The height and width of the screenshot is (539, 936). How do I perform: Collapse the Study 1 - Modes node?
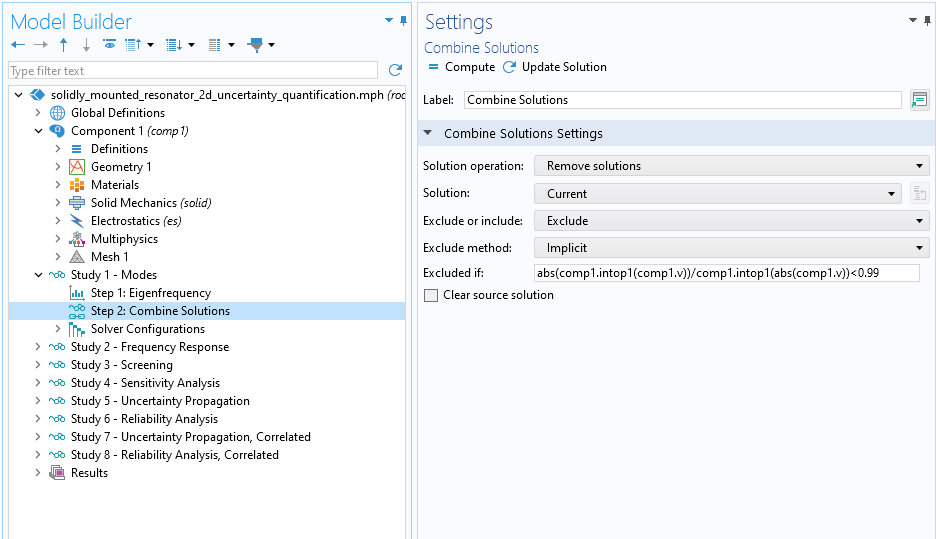tap(38, 275)
